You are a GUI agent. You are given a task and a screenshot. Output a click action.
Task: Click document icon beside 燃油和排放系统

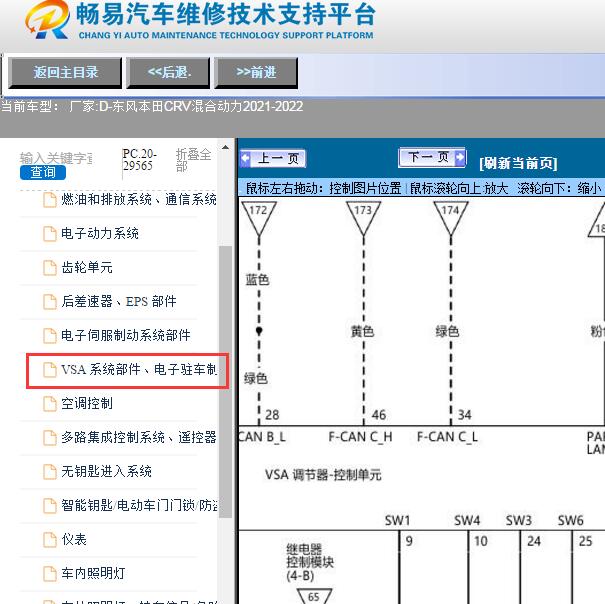pyautogui.click(x=49, y=200)
